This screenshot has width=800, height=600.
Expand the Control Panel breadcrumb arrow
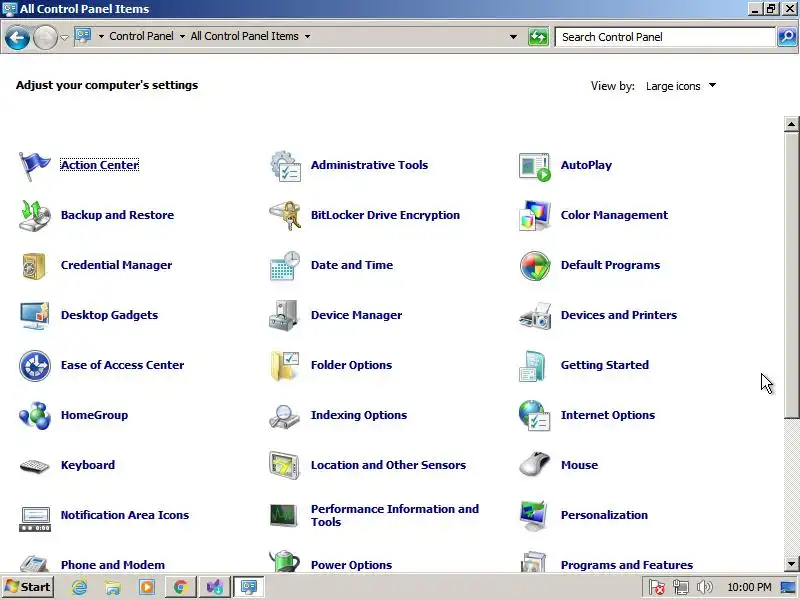182,37
